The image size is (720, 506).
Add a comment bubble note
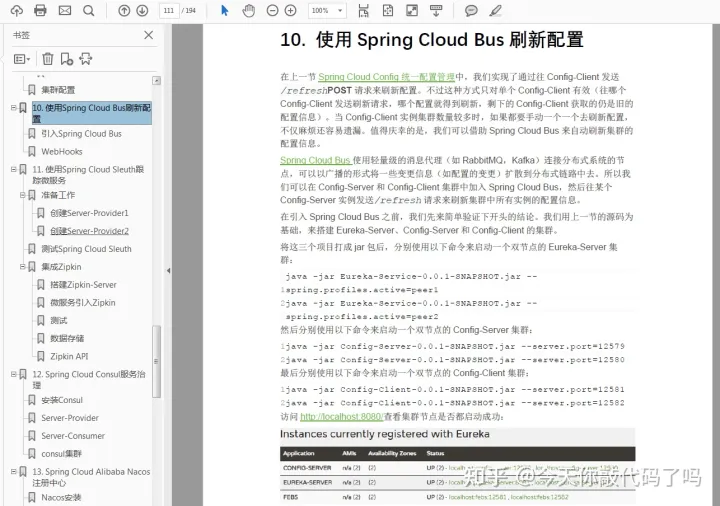pos(471,11)
